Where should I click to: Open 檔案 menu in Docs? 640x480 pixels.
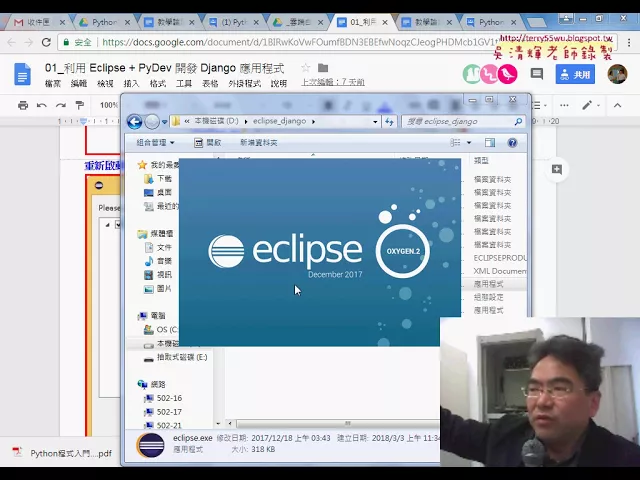(x=53, y=83)
